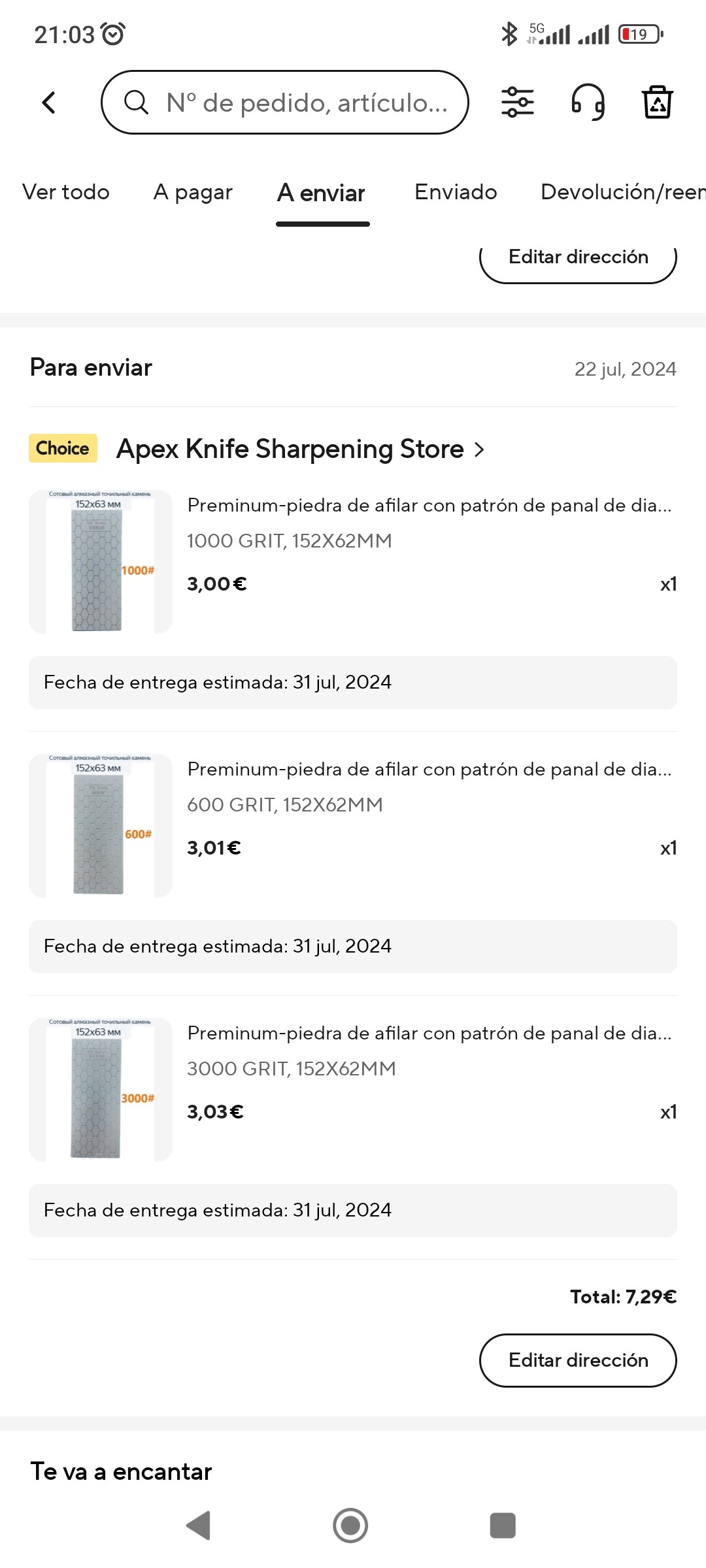The width and height of the screenshot is (706, 1568).
Task: Tap Android back navigation button
Action: point(198,1526)
